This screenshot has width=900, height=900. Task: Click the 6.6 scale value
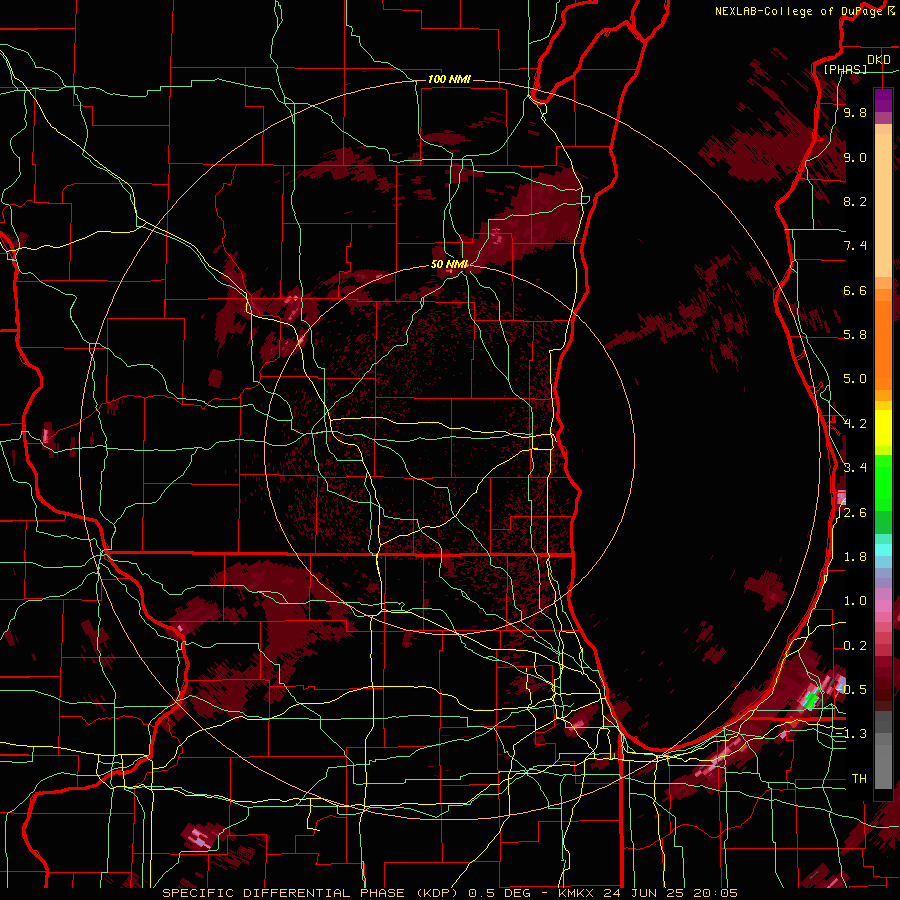855,290
